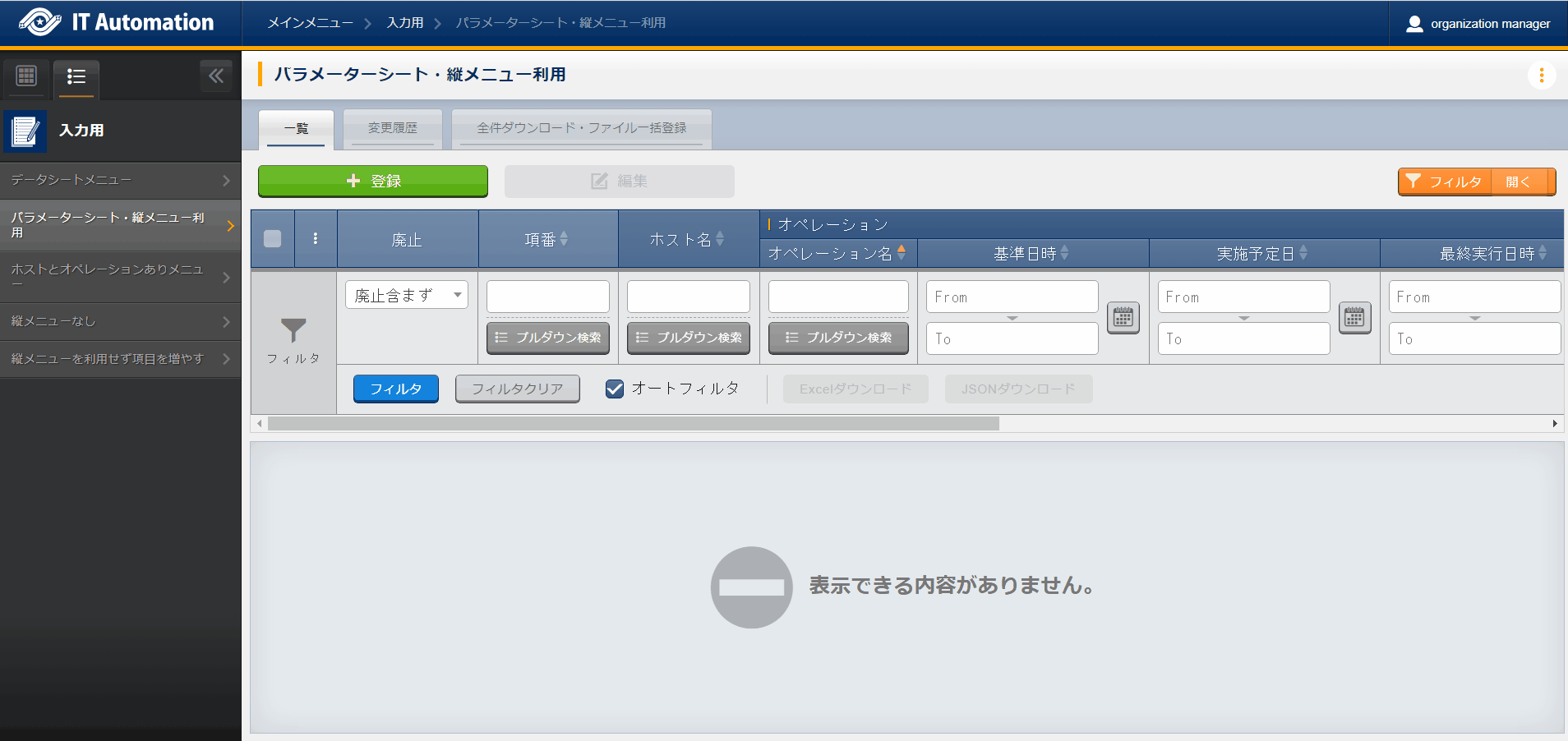This screenshot has height=741, width=1568.
Task: Click the IT Automation logo icon
Action: click(39, 22)
